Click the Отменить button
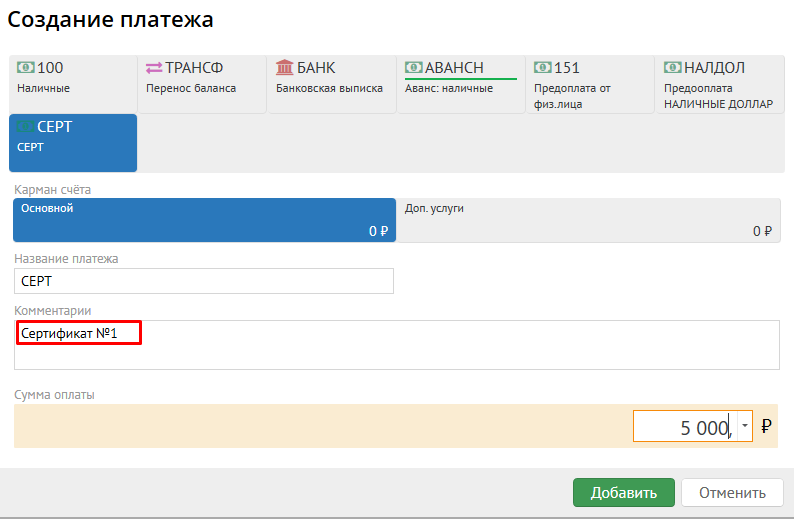Image resolution: width=794 pixels, height=519 pixels. pyautogui.click(x=732, y=493)
